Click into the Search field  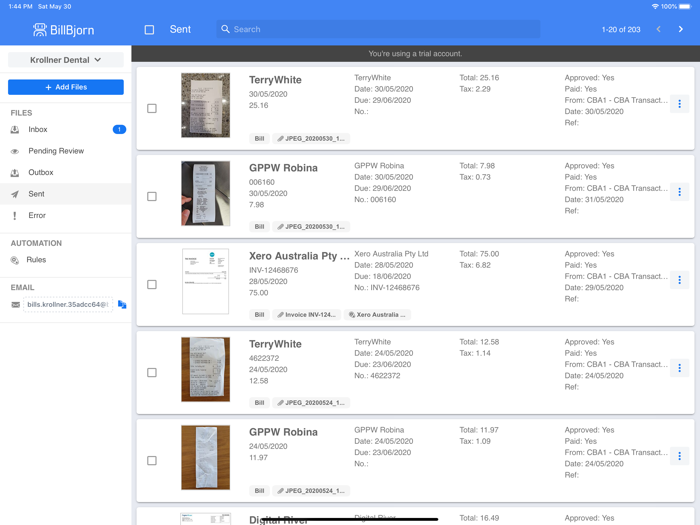tap(378, 29)
